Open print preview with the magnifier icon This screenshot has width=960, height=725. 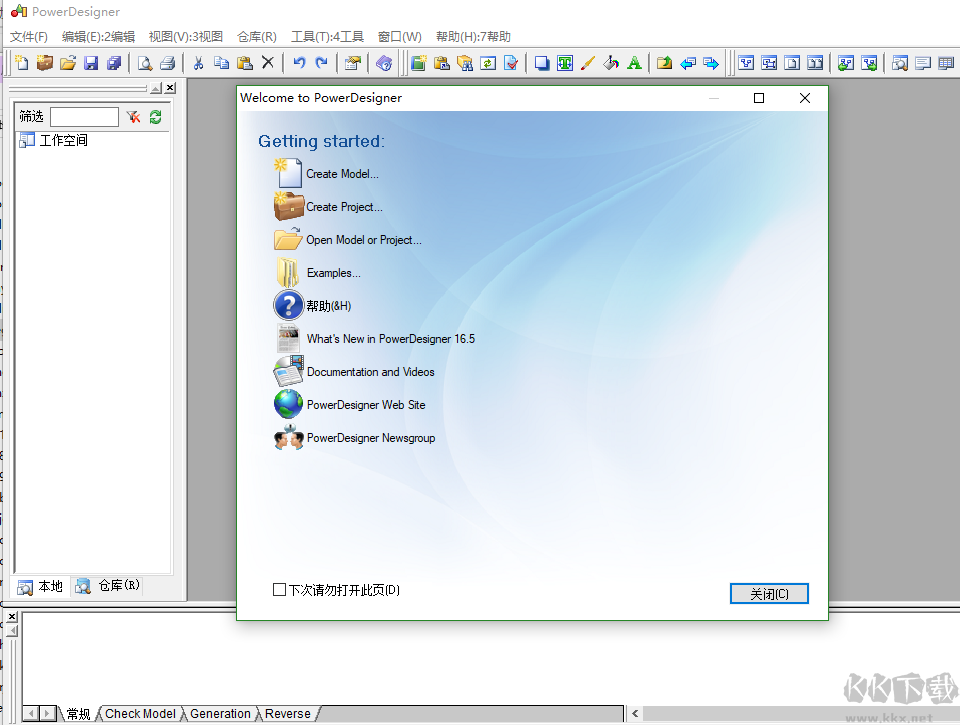(144, 62)
